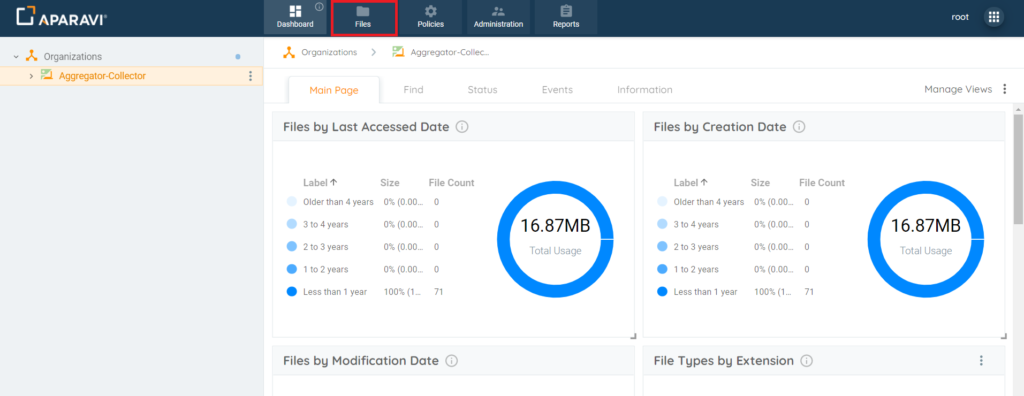Click the Organizations breadcrumb link
Viewport: 1024px width, 396px height.
329,52
